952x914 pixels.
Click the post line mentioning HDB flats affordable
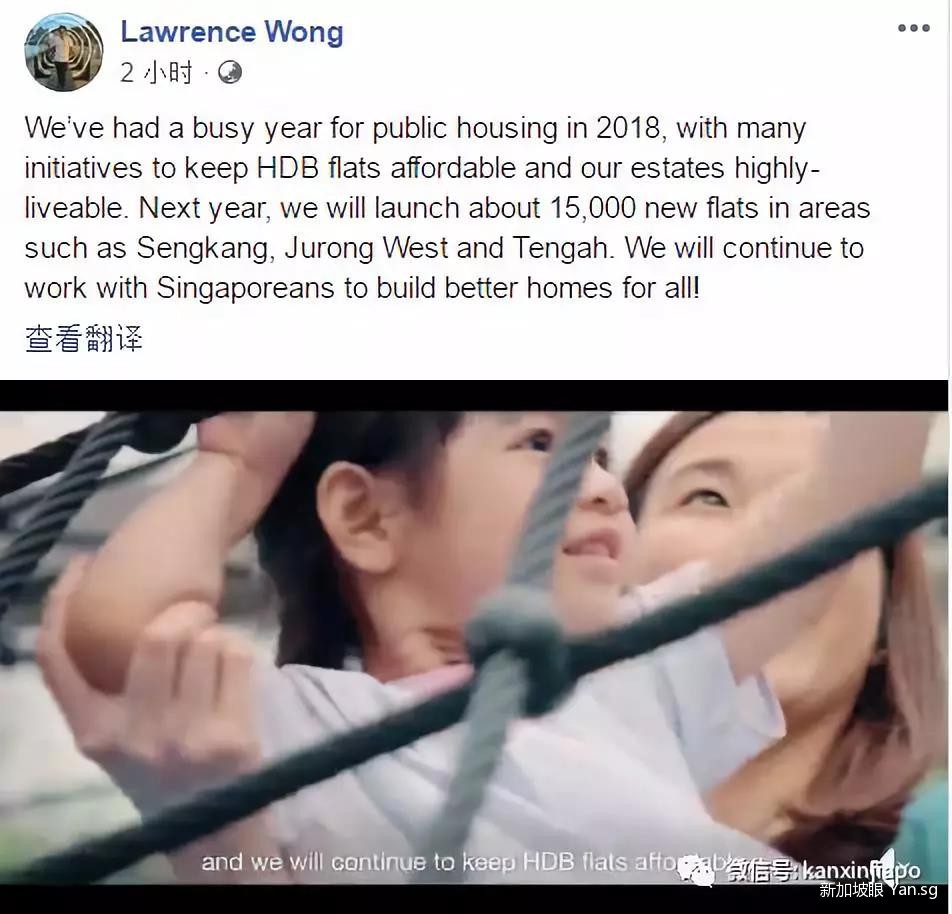pos(422,169)
